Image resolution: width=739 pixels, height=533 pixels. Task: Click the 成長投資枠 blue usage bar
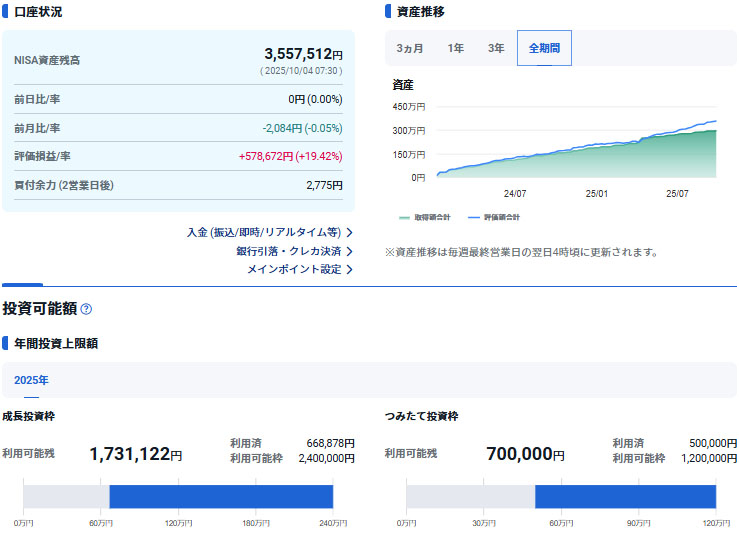(220, 496)
